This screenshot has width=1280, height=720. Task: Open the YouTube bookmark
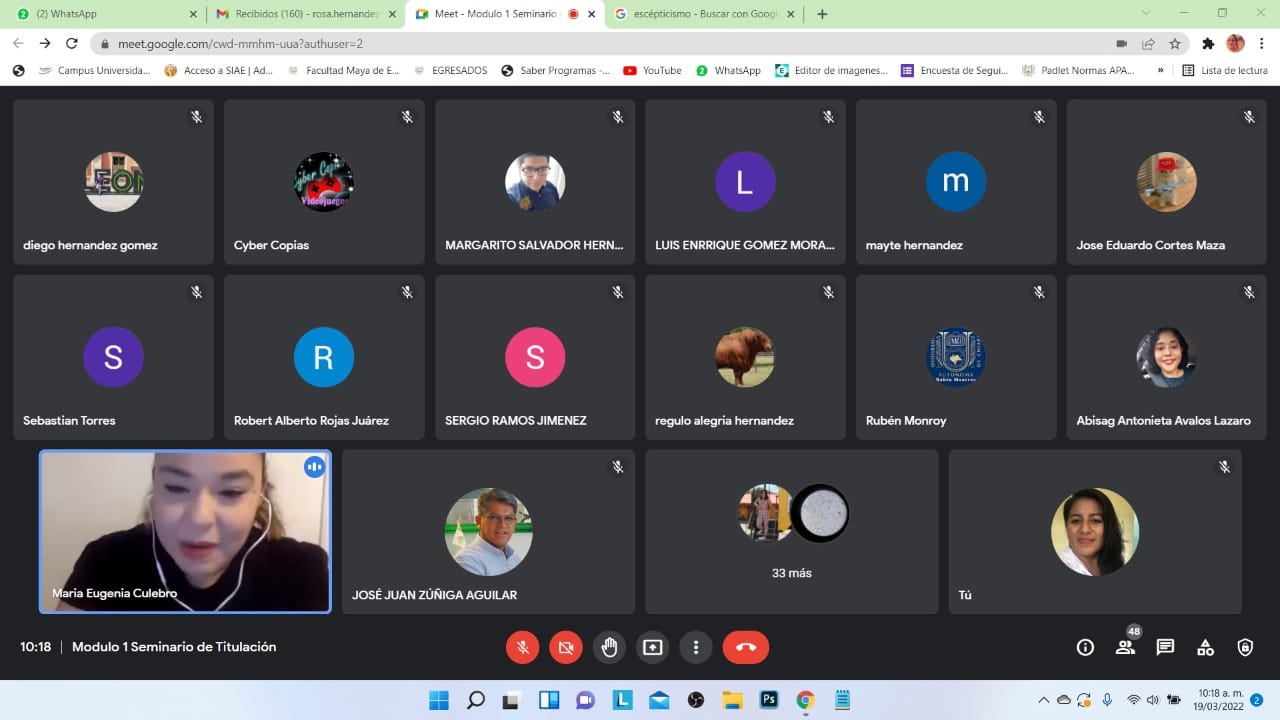pos(652,71)
